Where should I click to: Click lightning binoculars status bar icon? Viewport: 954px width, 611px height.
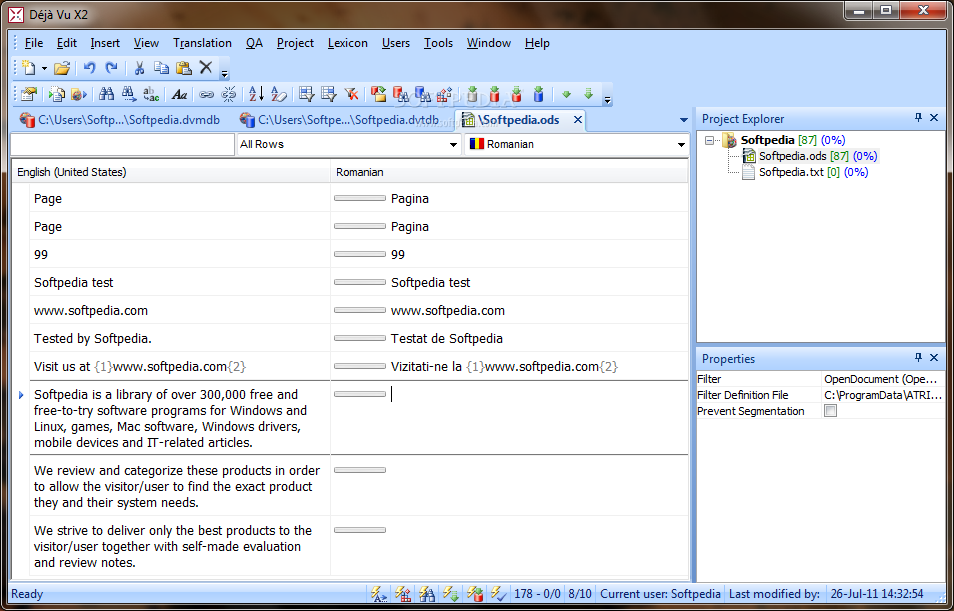427,593
